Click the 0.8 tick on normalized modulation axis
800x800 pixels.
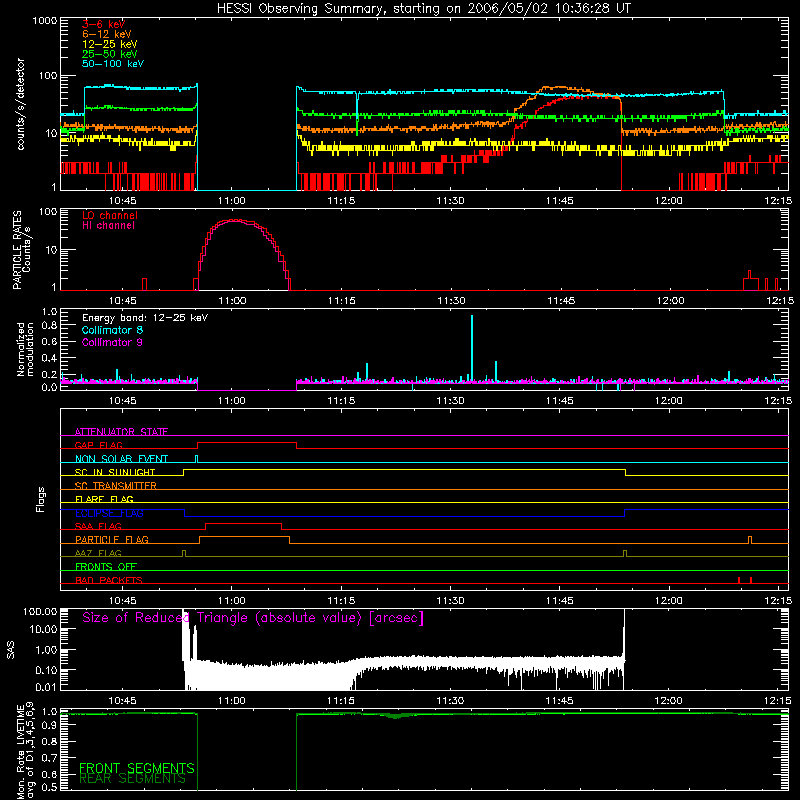coord(49,326)
